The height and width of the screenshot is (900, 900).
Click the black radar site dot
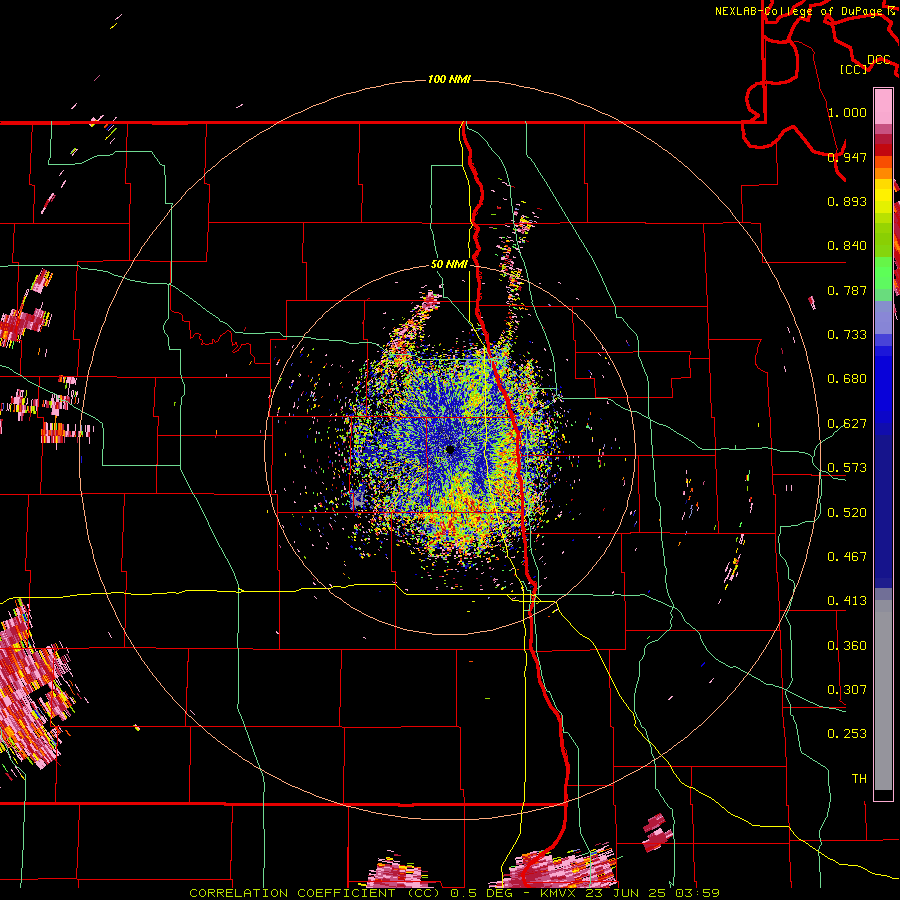(x=450, y=450)
